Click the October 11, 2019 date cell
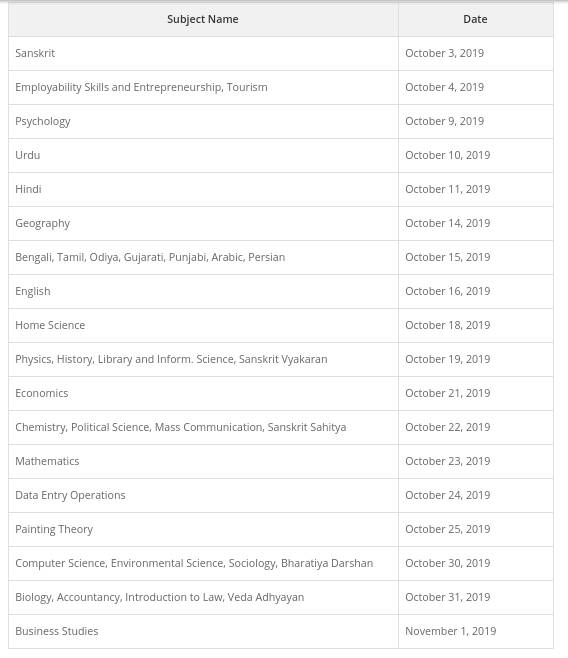Image resolution: width=568 pixels, height=658 pixels. (475, 189)
